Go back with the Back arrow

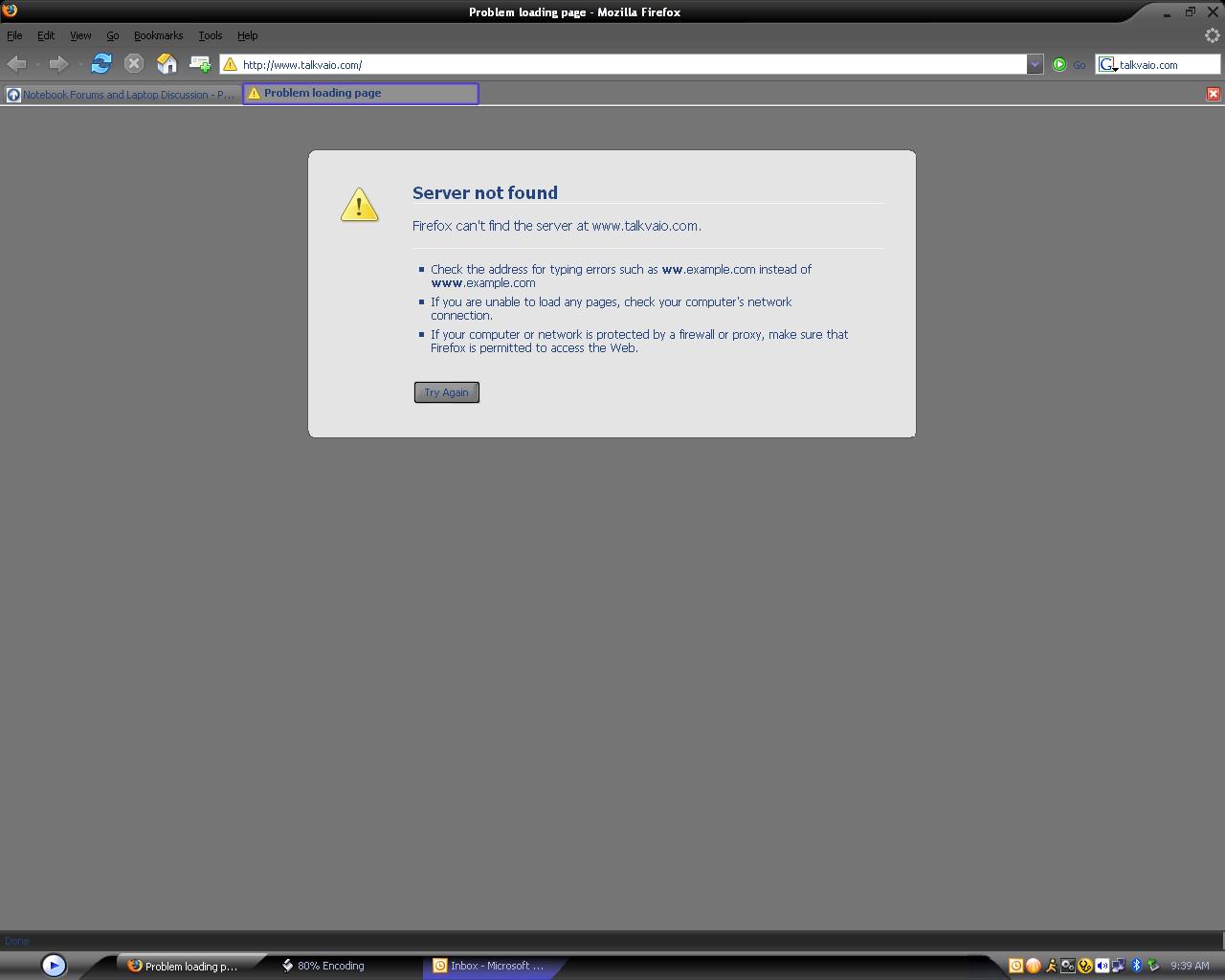[x=16, y=64]
